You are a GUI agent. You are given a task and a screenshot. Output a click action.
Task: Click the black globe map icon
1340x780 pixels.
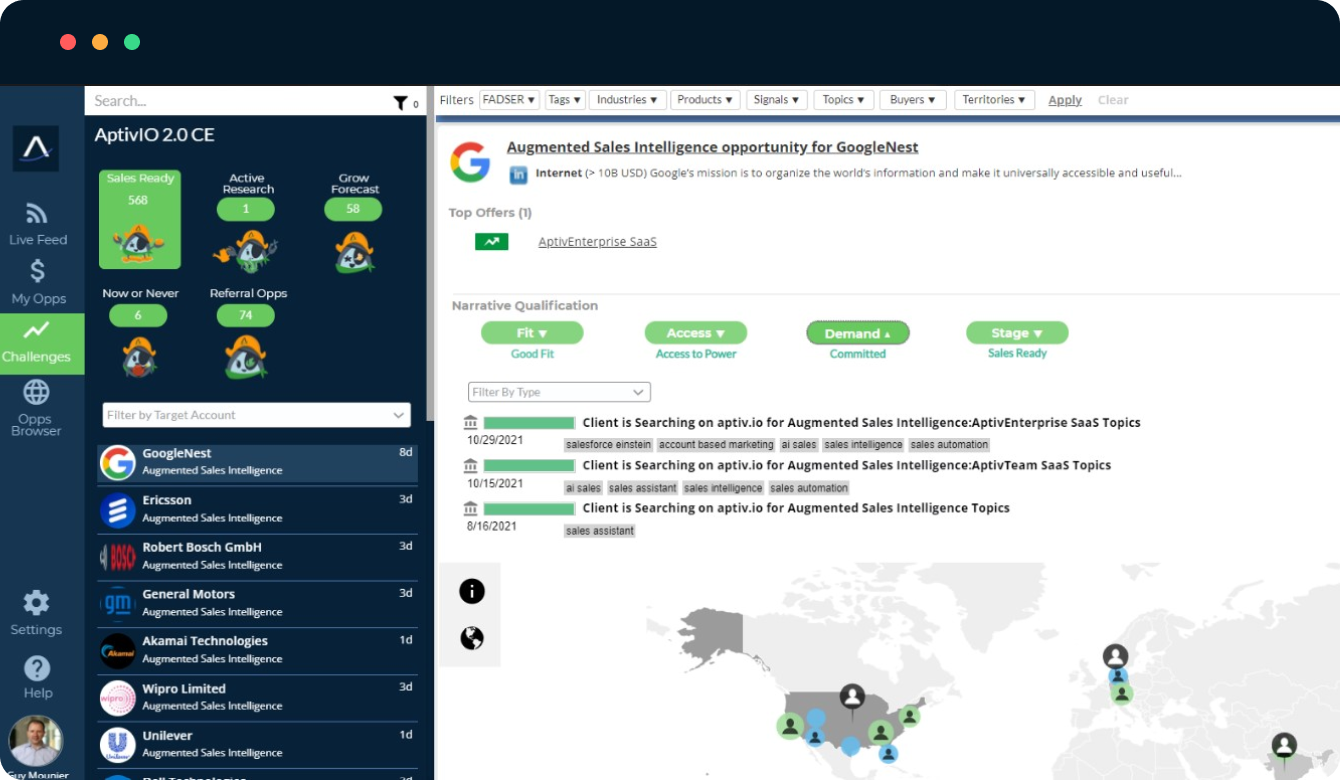pyautogui.click(x=471, y=638)
